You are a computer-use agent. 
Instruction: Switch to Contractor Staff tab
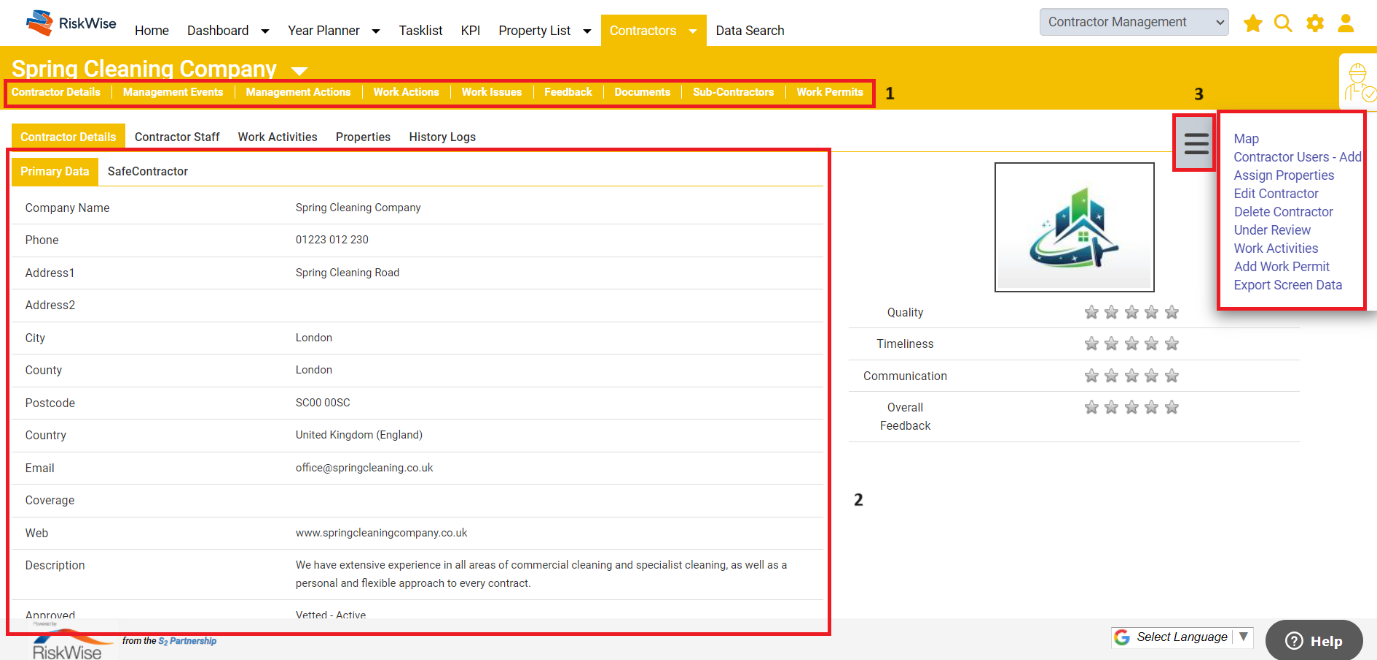tap(177, 137)
